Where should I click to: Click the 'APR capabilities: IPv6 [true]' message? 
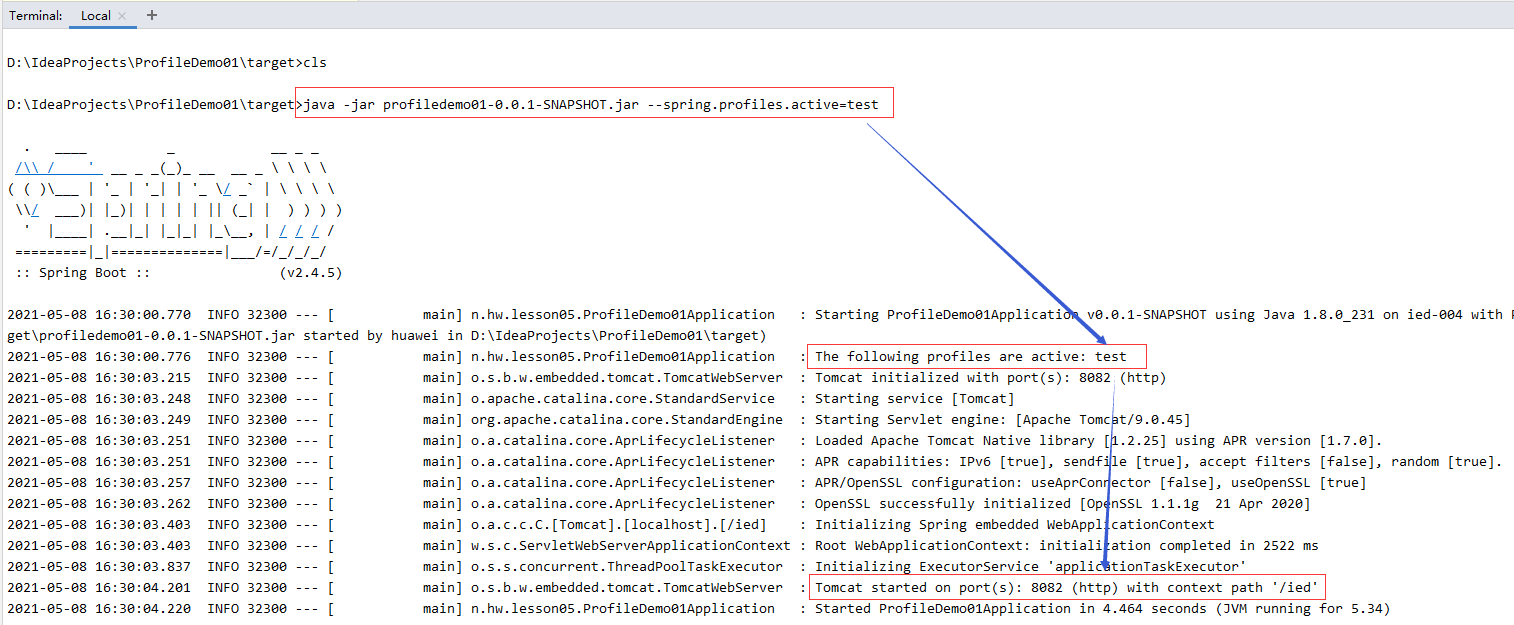[1159, 461]
